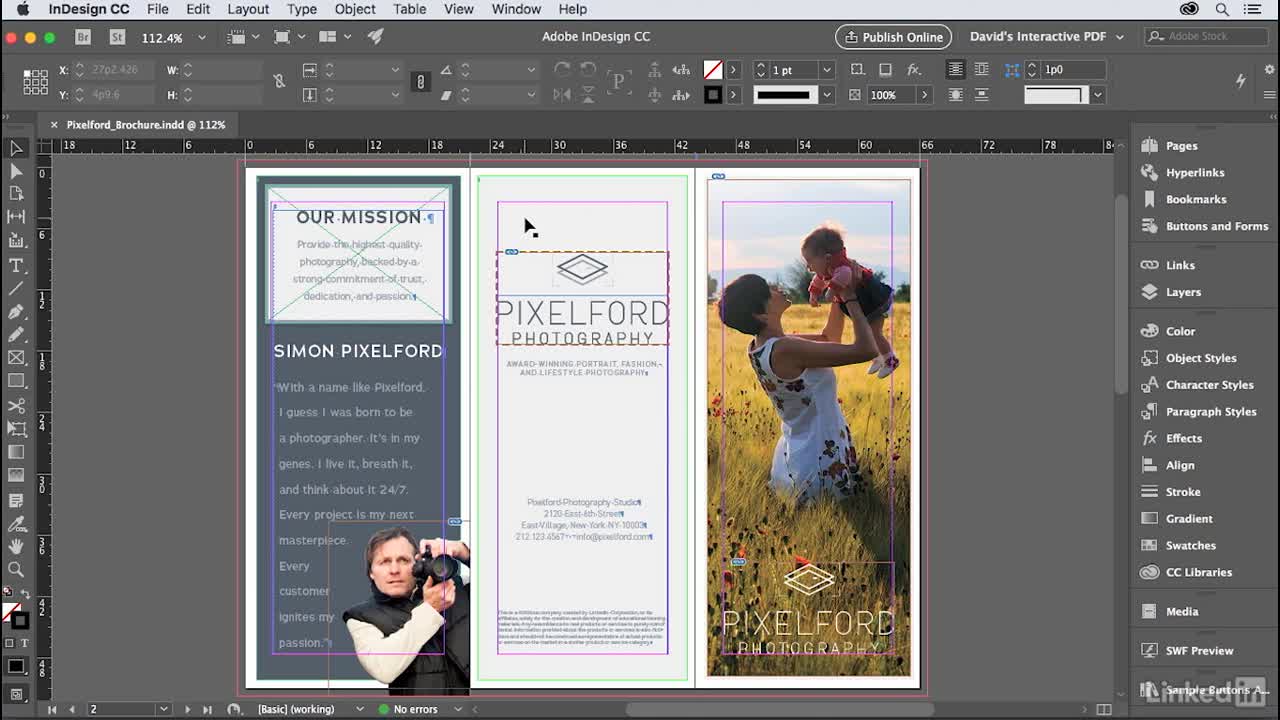
Task: Open the Layout menu
Action: (248, 9)
